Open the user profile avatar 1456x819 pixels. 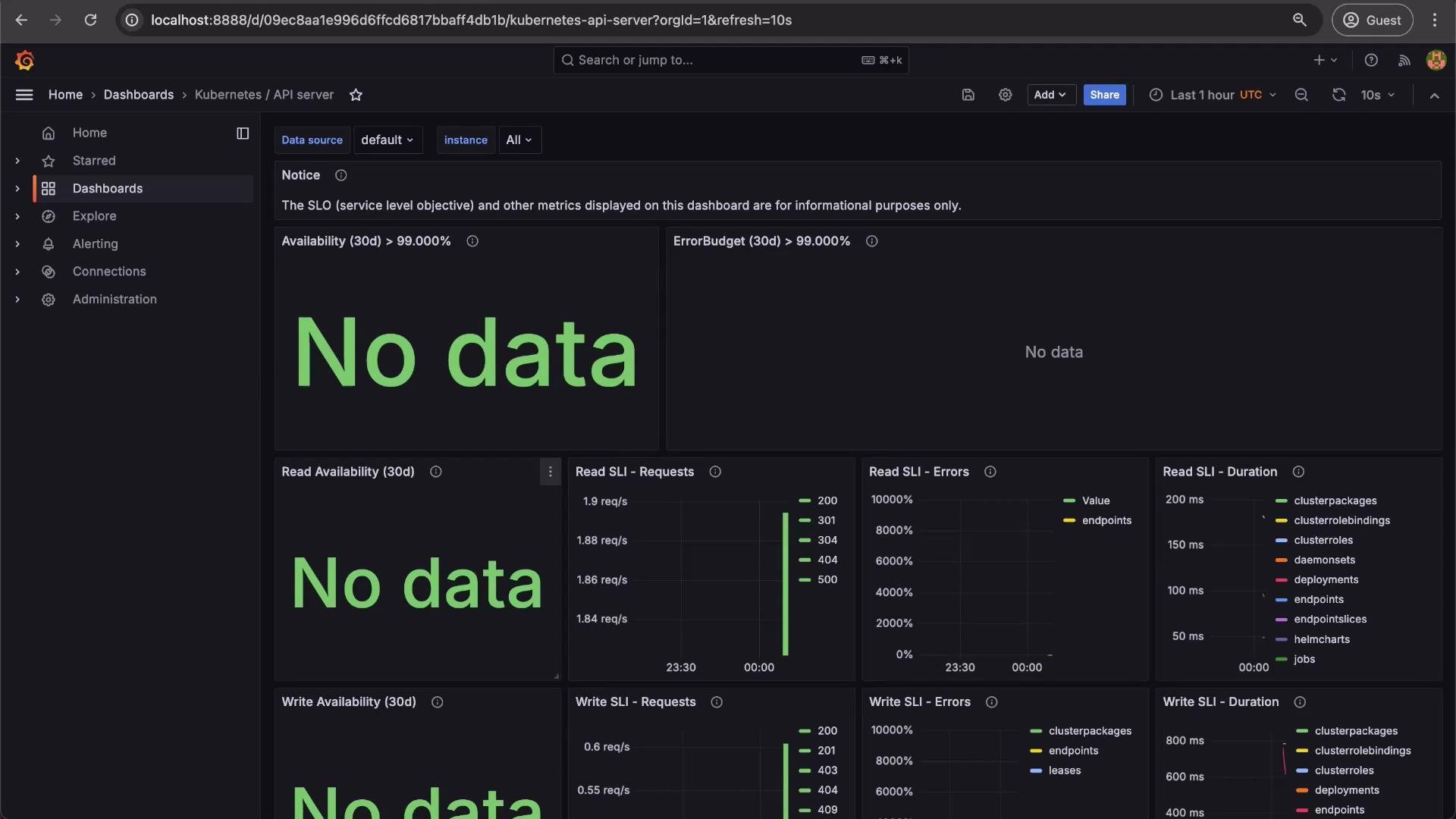1436,60
